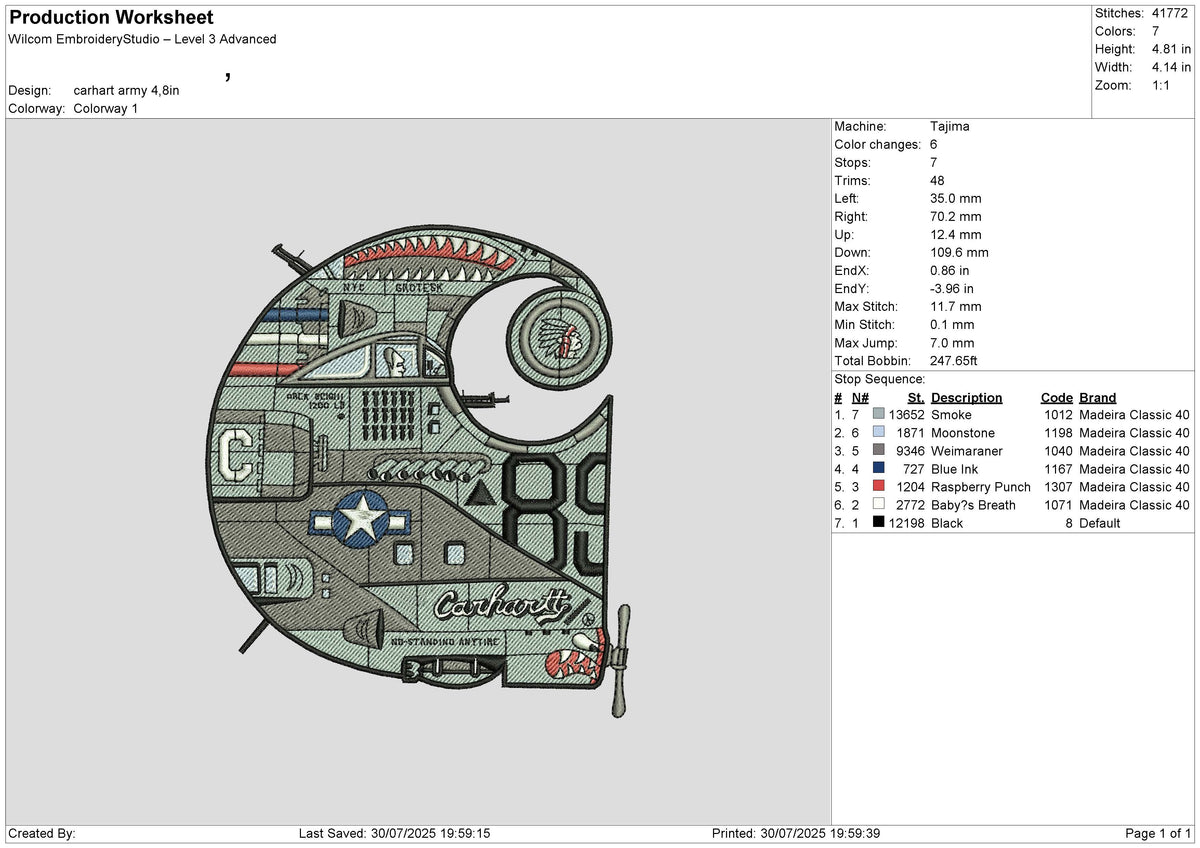1200x848 pixels.
Task: Click the Smoke color swatch
Action: pos(878,415)
